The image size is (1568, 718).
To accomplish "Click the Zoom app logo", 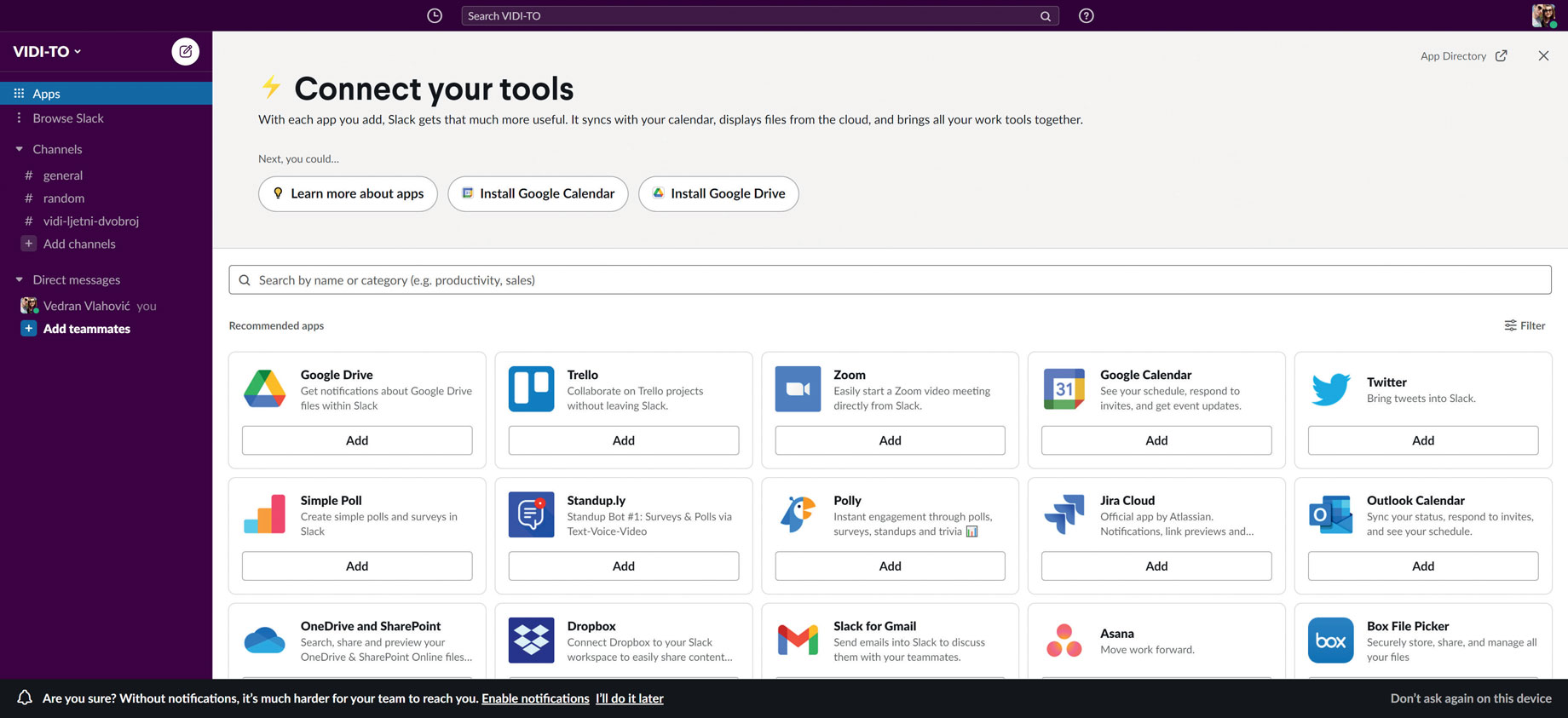I will (798, 388).
